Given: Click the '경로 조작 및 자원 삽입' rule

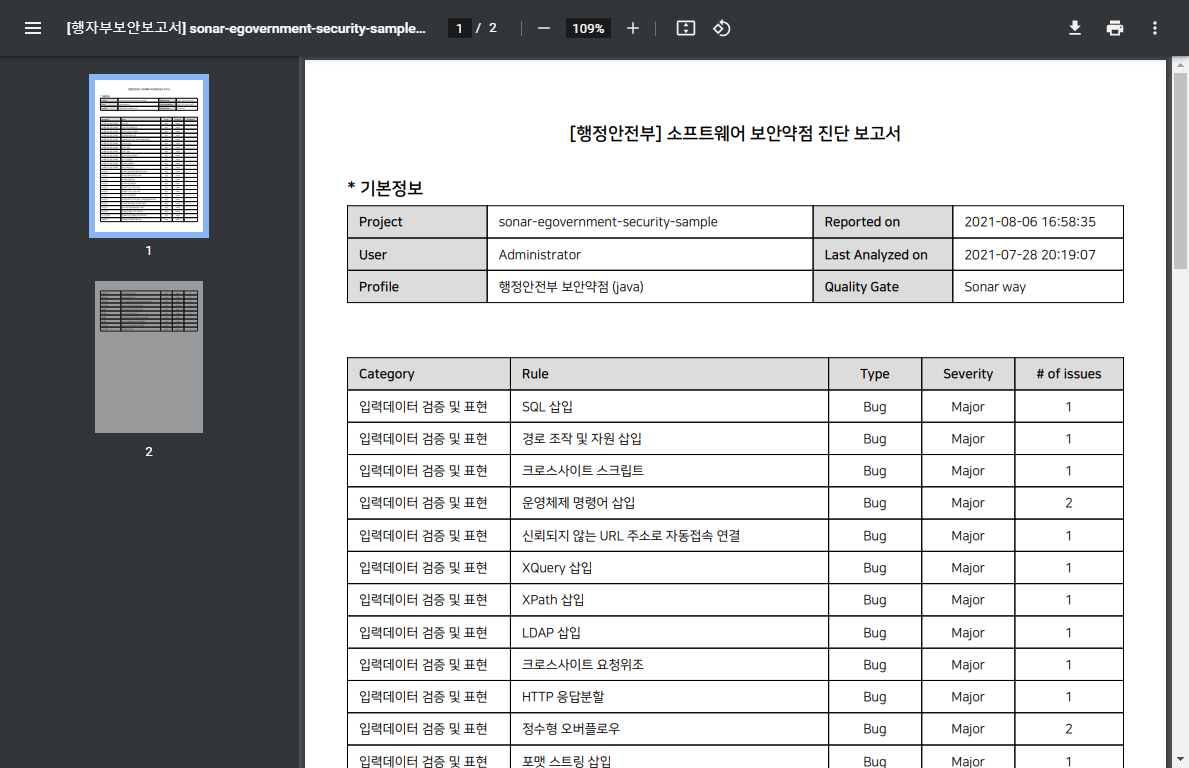Looking at the screenshot, I should point(669,438).
